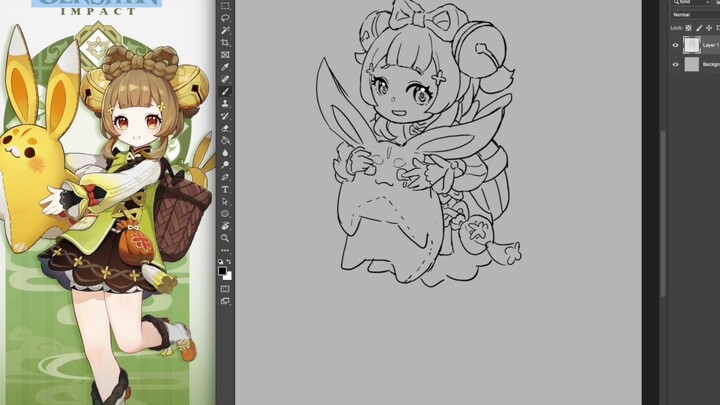The width and height of the screenshot is (720, 405).
Task: Select the Layer 1 thumbnail
Action: 692,45
